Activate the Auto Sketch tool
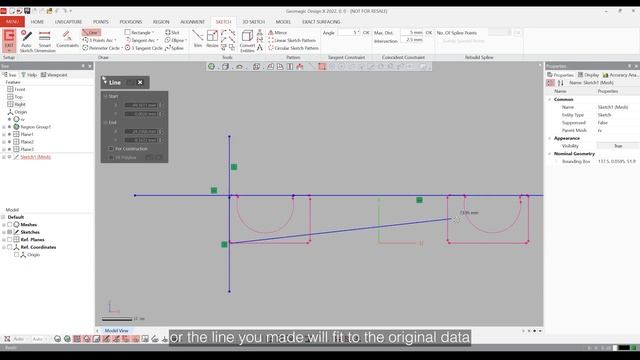Screen dimensions: 640x360 (x=26, y=41)
